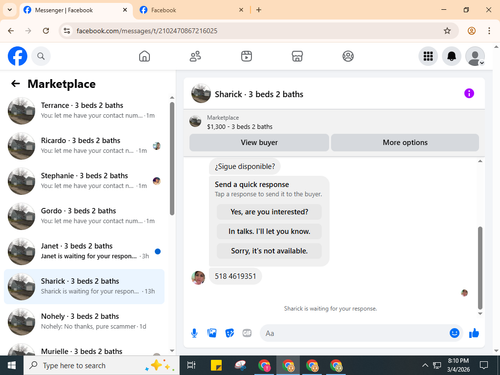Open the purple conversation information icon

(x=469, y=93)
